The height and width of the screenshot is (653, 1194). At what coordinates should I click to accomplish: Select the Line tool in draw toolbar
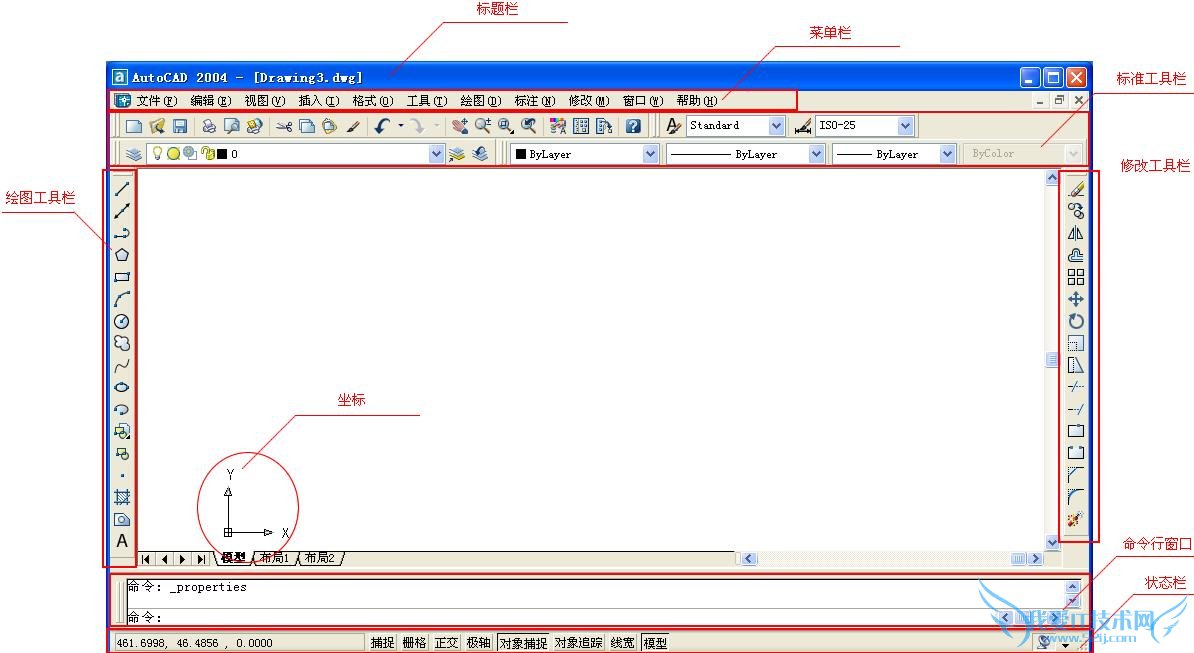pos(122,188)
